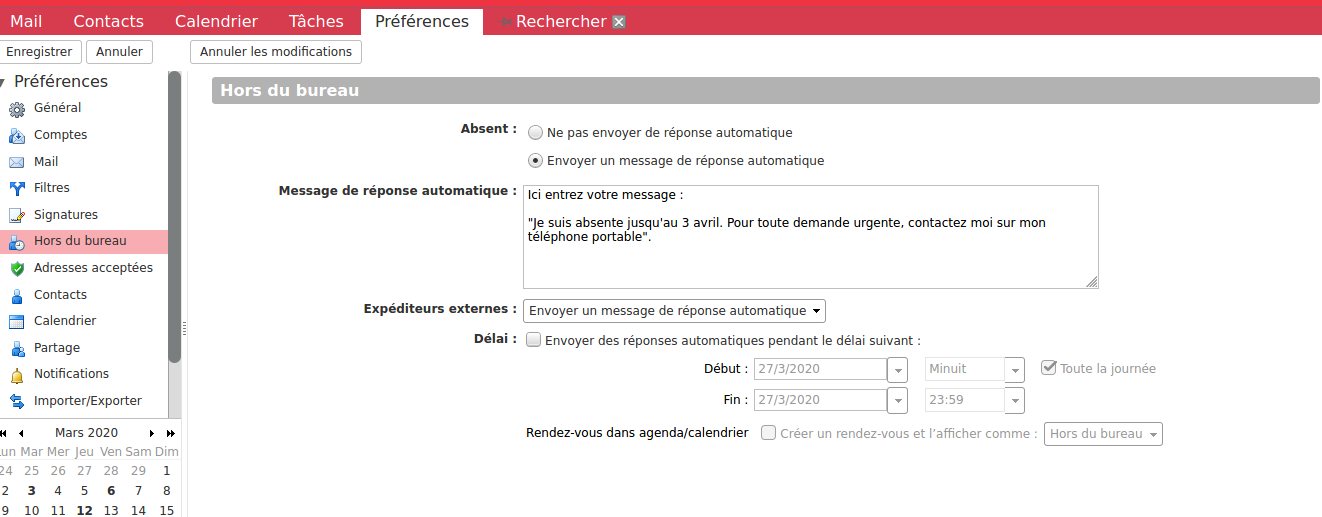Click the Partage icon in sidebar
The image size is (1322, 517).
[x=17, y=348]
